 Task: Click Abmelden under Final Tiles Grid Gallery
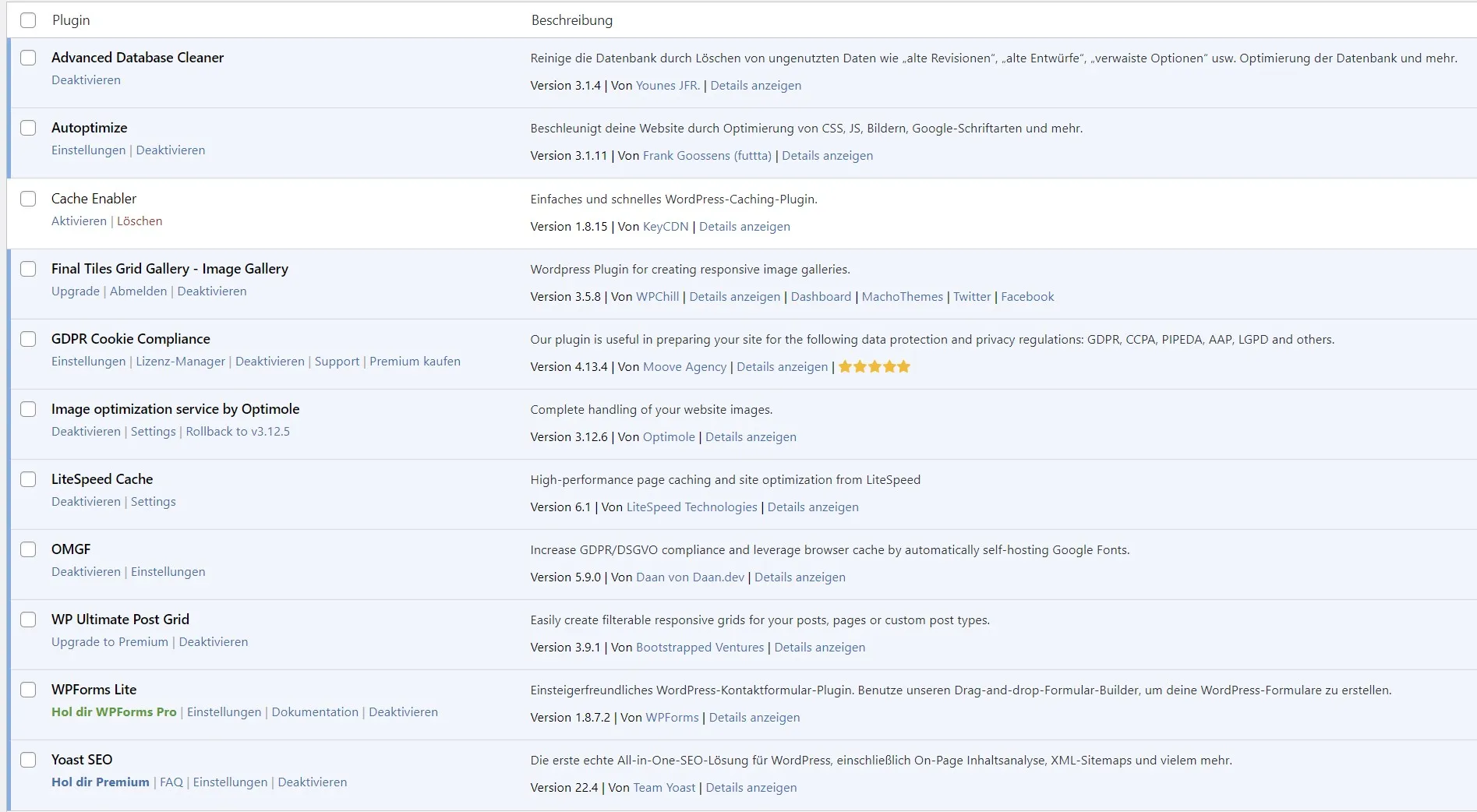coord(139,291)
